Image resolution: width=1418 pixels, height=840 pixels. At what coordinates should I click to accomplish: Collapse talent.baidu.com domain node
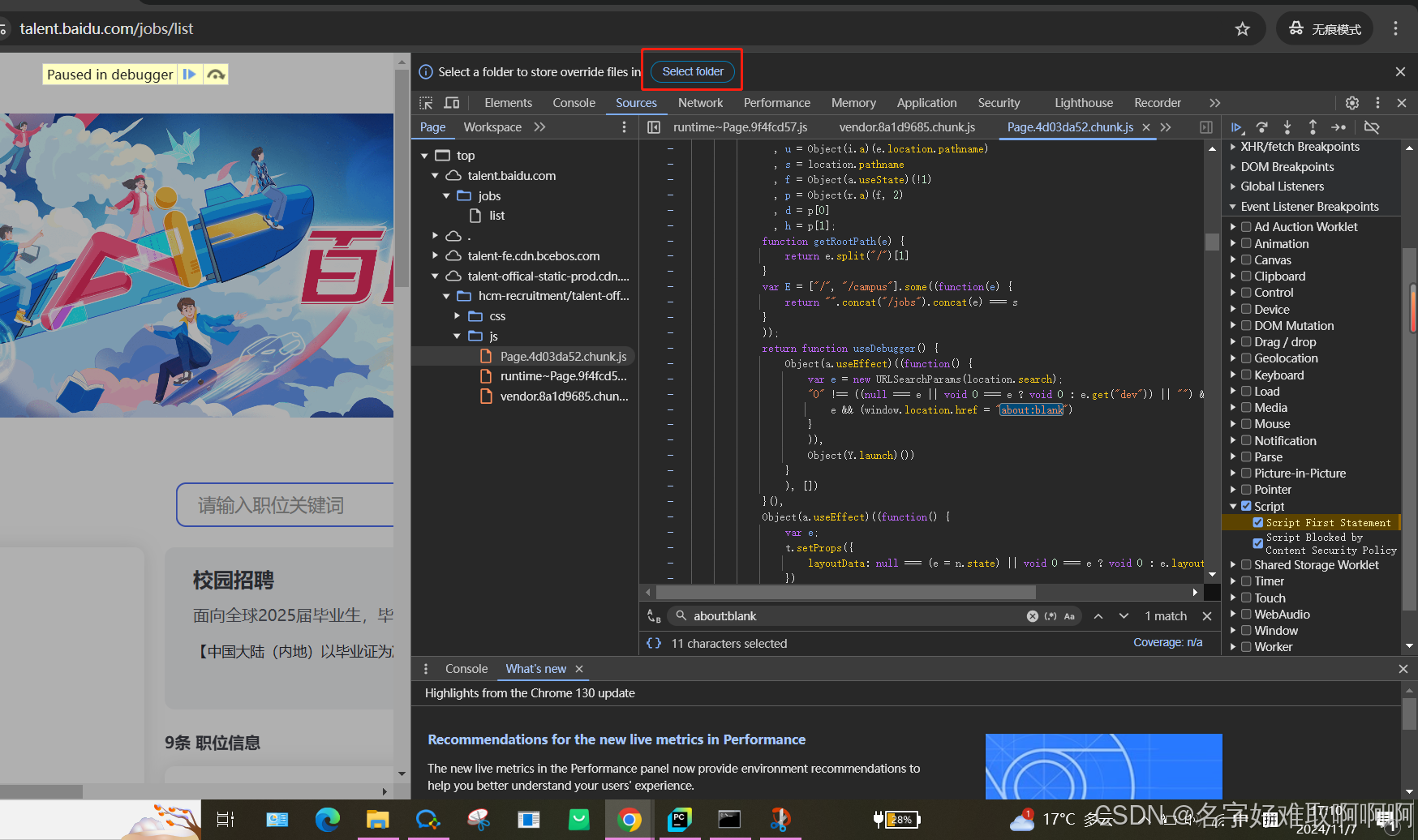pyautogui.click(x=435, y=176)
